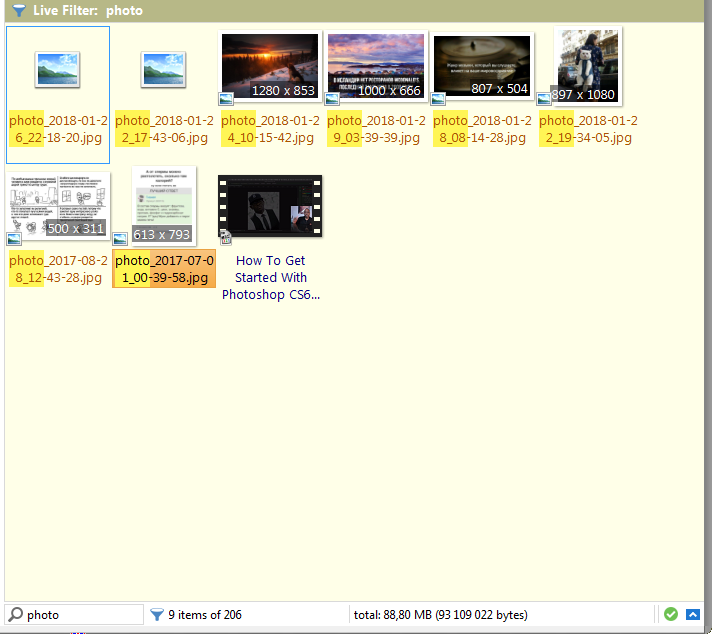Click the 500 x 311 comic thumbnail
The width and height of the screenshot is (712, 634).
58,206
